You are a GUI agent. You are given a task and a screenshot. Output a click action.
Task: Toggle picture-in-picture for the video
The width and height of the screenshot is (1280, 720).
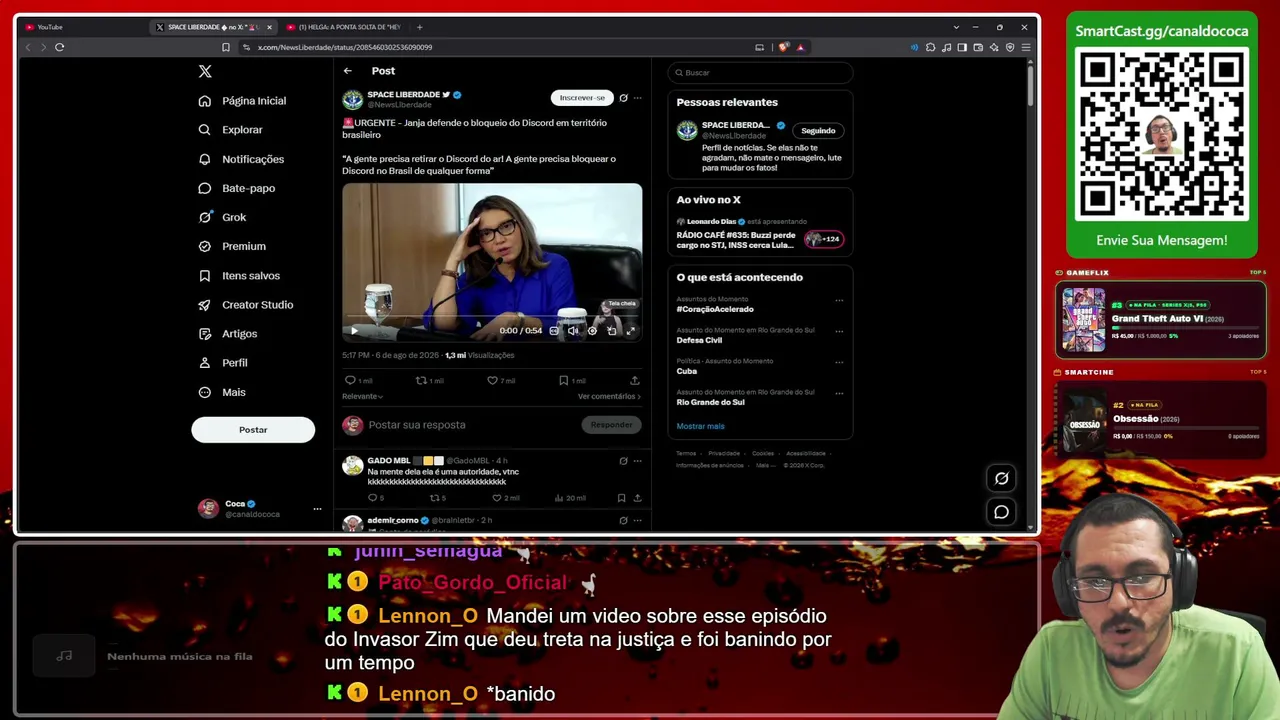point(611,331)
